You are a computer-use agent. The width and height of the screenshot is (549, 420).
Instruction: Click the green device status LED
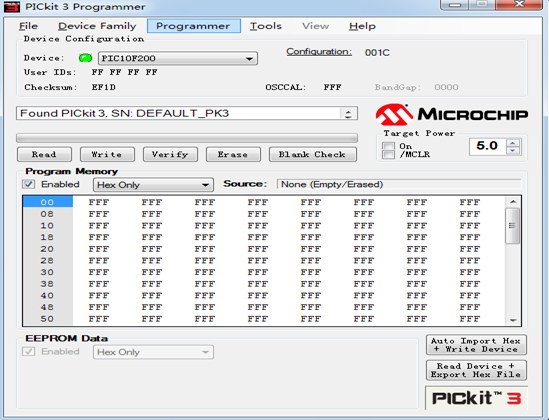tap(85, 58)
